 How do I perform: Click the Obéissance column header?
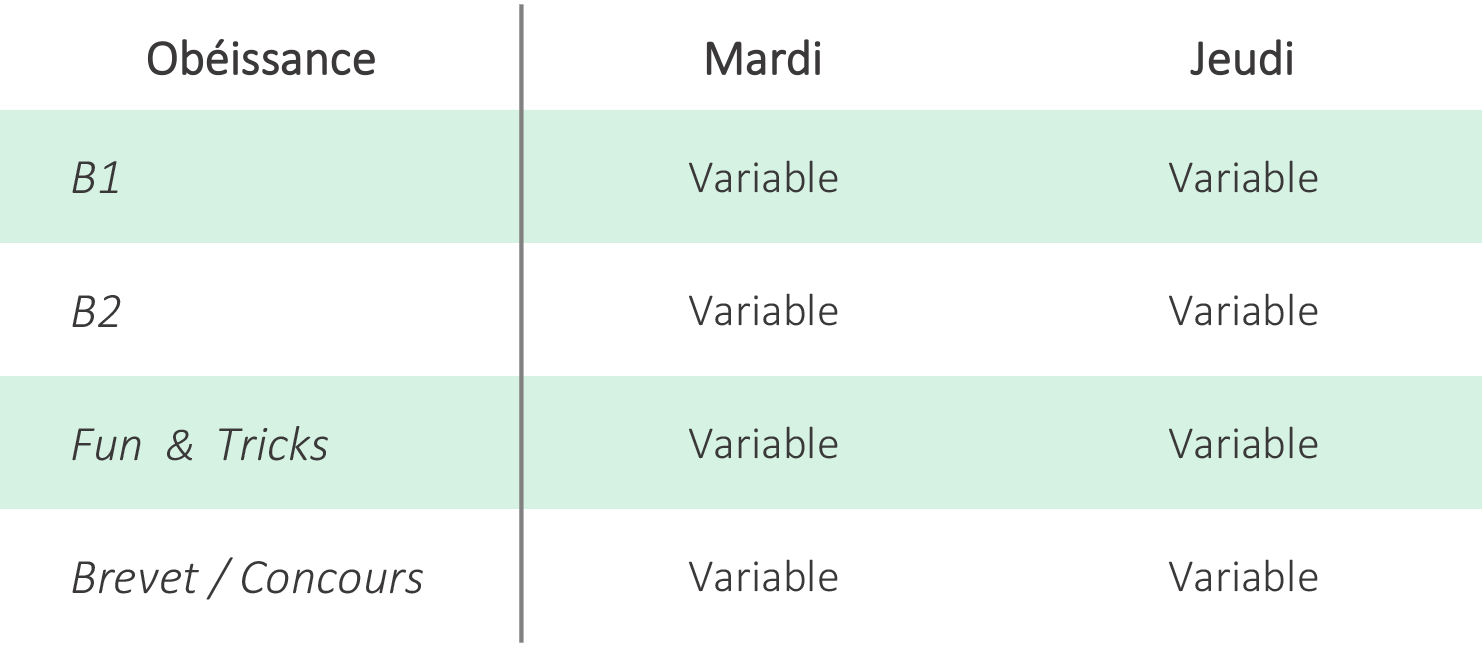click(x=261, y=59)
